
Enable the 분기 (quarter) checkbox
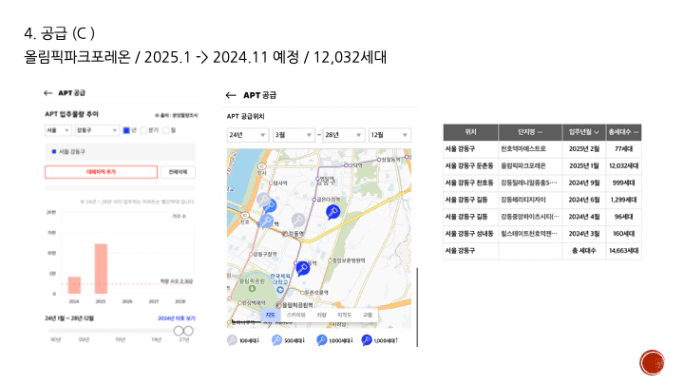(144, 130)
